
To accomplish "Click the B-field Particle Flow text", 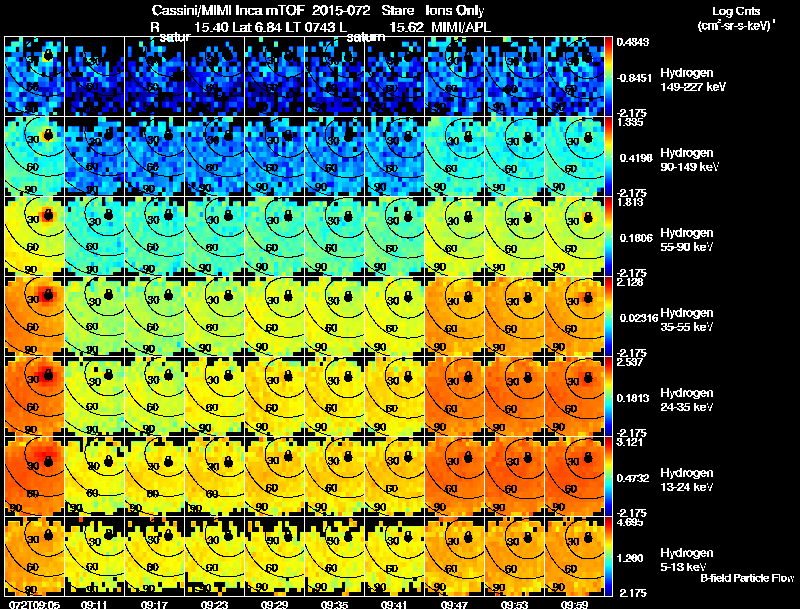I will point(747,578).
